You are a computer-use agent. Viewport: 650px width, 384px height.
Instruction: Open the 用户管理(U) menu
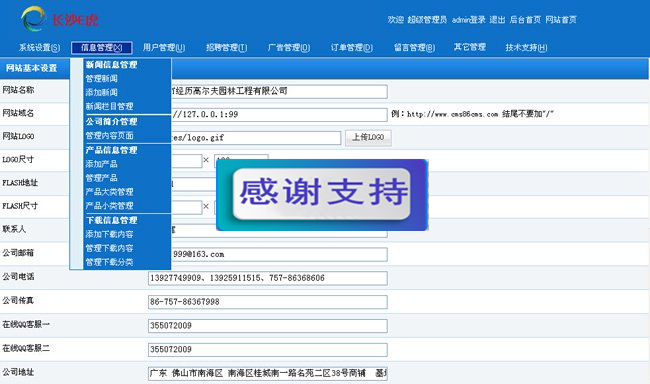[164, 48]
